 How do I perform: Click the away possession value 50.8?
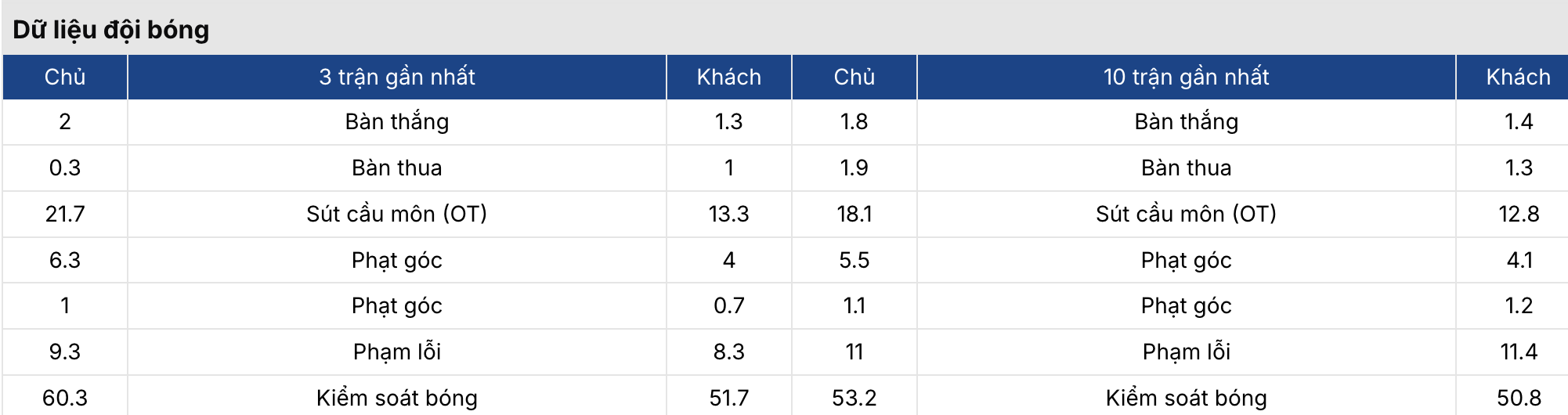[x=1518, y=398]
